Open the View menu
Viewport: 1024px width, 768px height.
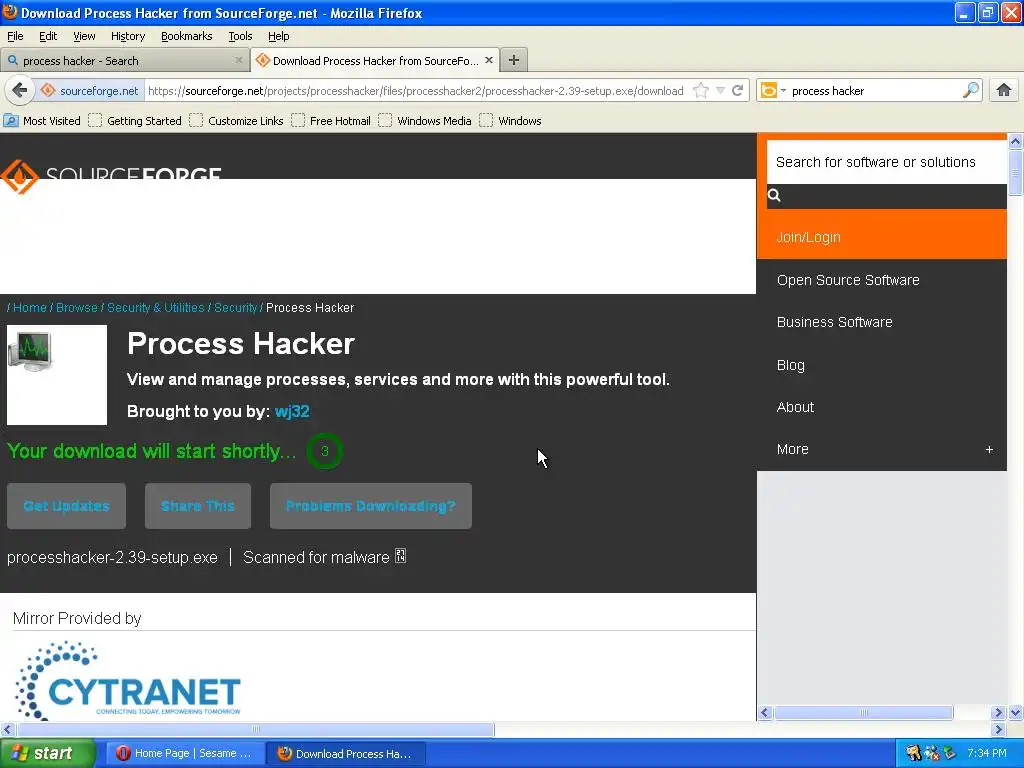pyautogui.click(x=84, y=36)
